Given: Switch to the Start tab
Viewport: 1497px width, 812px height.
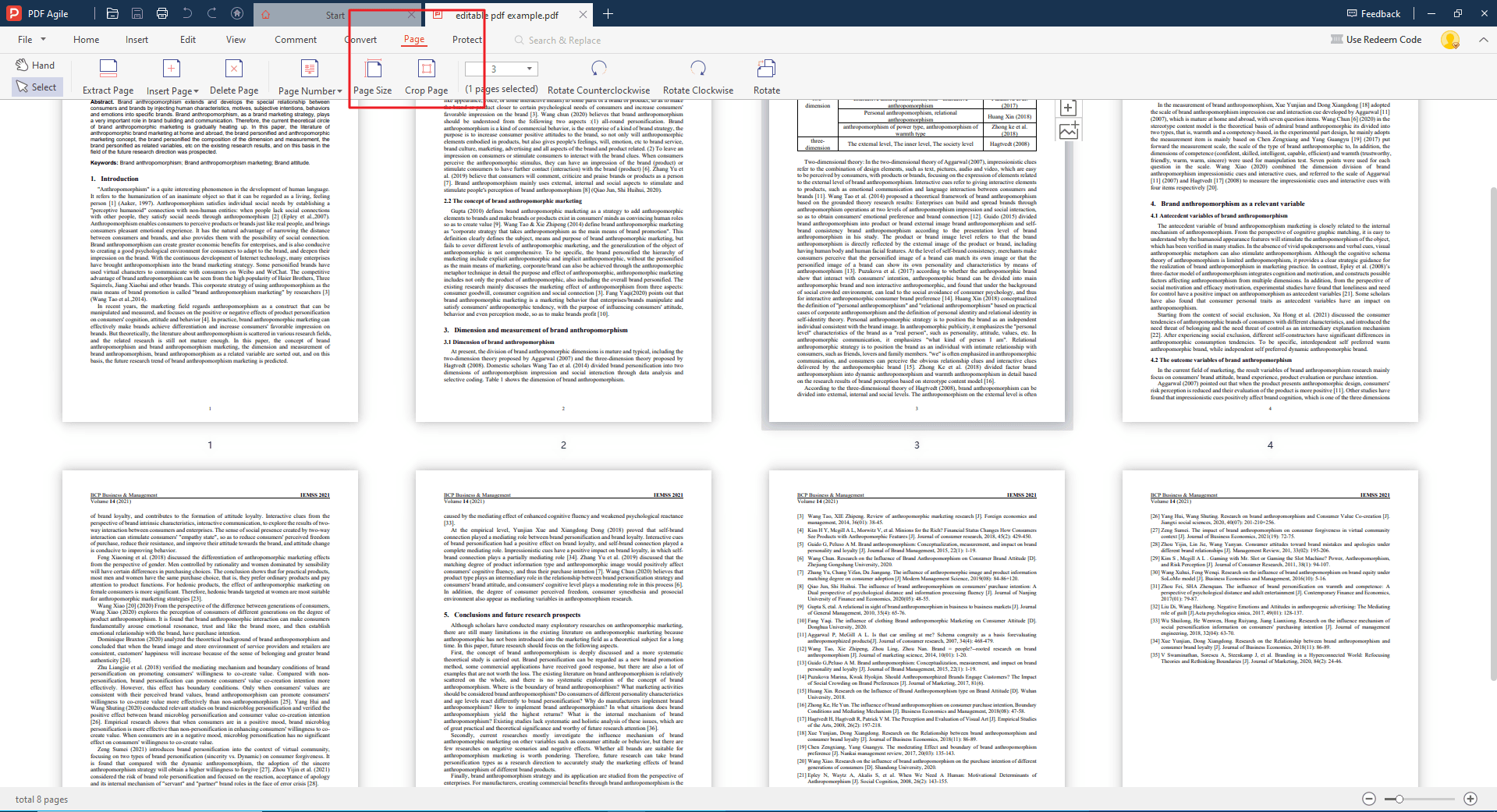Looking at the screenshot, I should pyautogui.click(x=335, y=15).
